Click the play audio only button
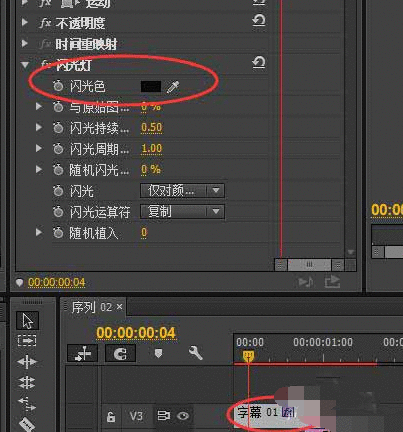403x432 pixels. [306, 282]
